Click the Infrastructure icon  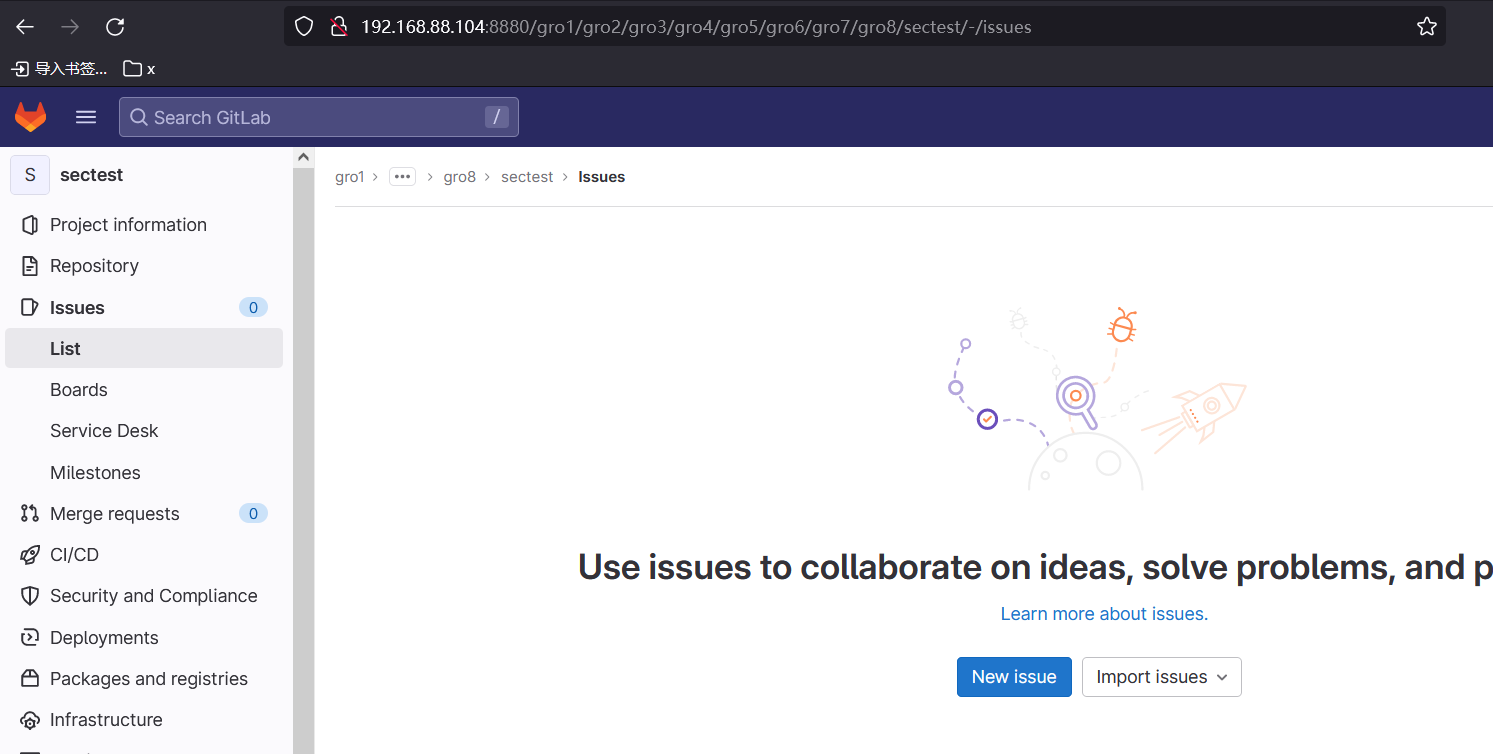coord(30,720)
